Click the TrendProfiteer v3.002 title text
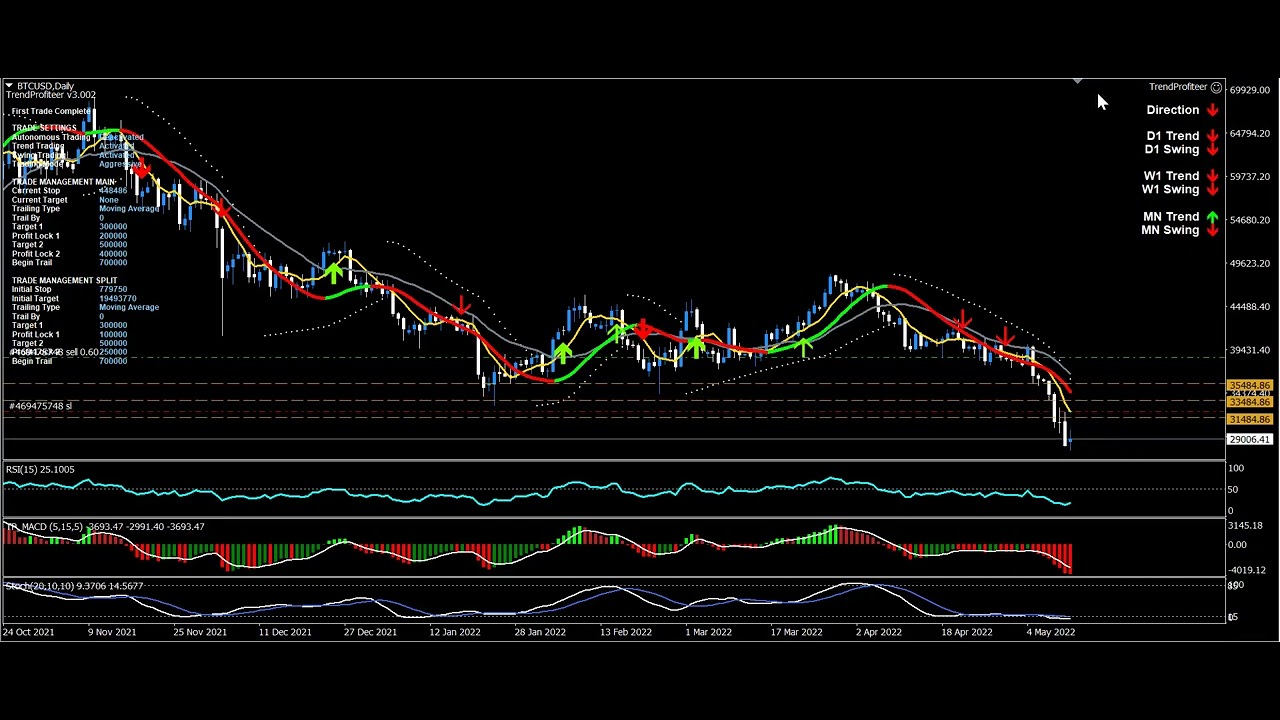This screenshot has height=720, width=1280. point(51,95)
